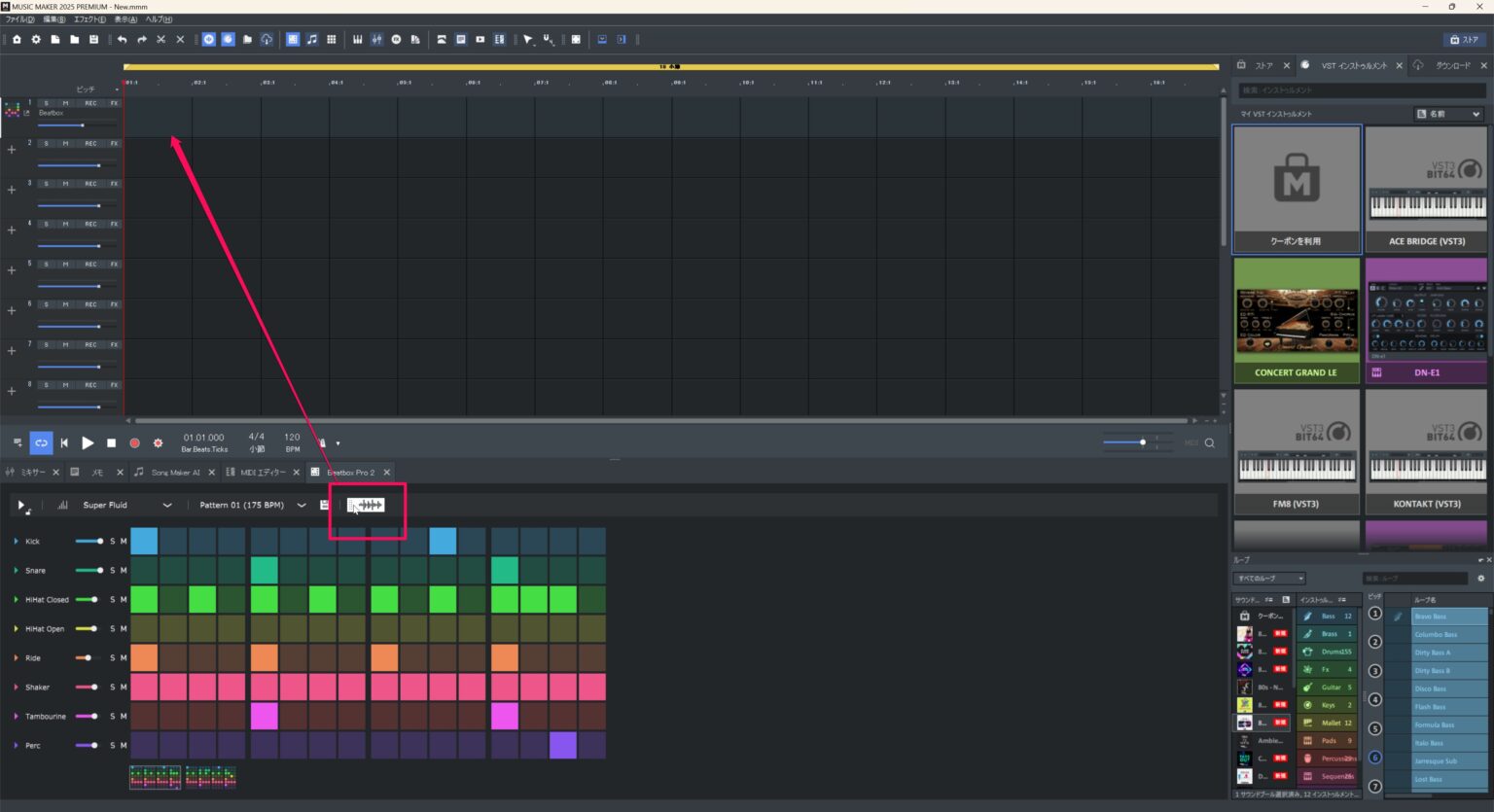1494x812 pixels.
Task: Open the ファイル menu
Action: pyautogui.click(x=19, y=19)
